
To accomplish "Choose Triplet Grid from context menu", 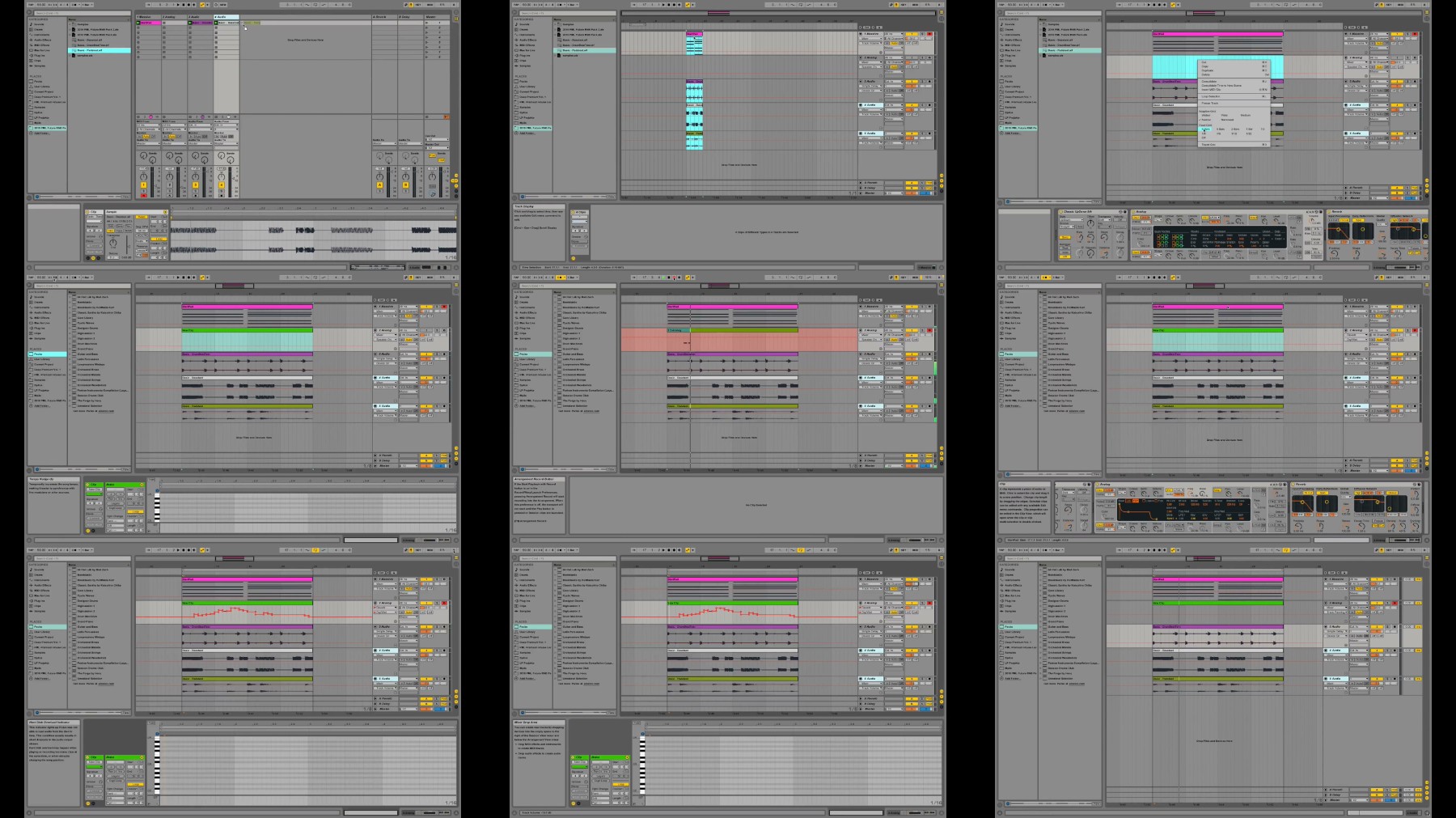I will click(x=1234, y=145).
